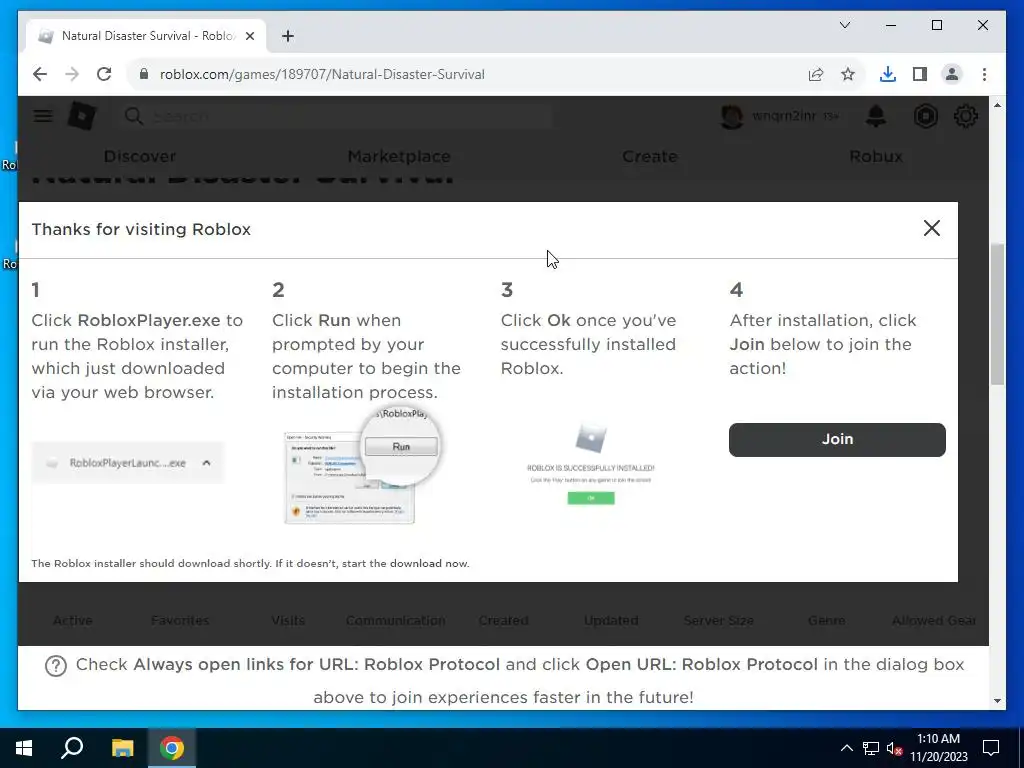Open the Robux page

(876, 157)
